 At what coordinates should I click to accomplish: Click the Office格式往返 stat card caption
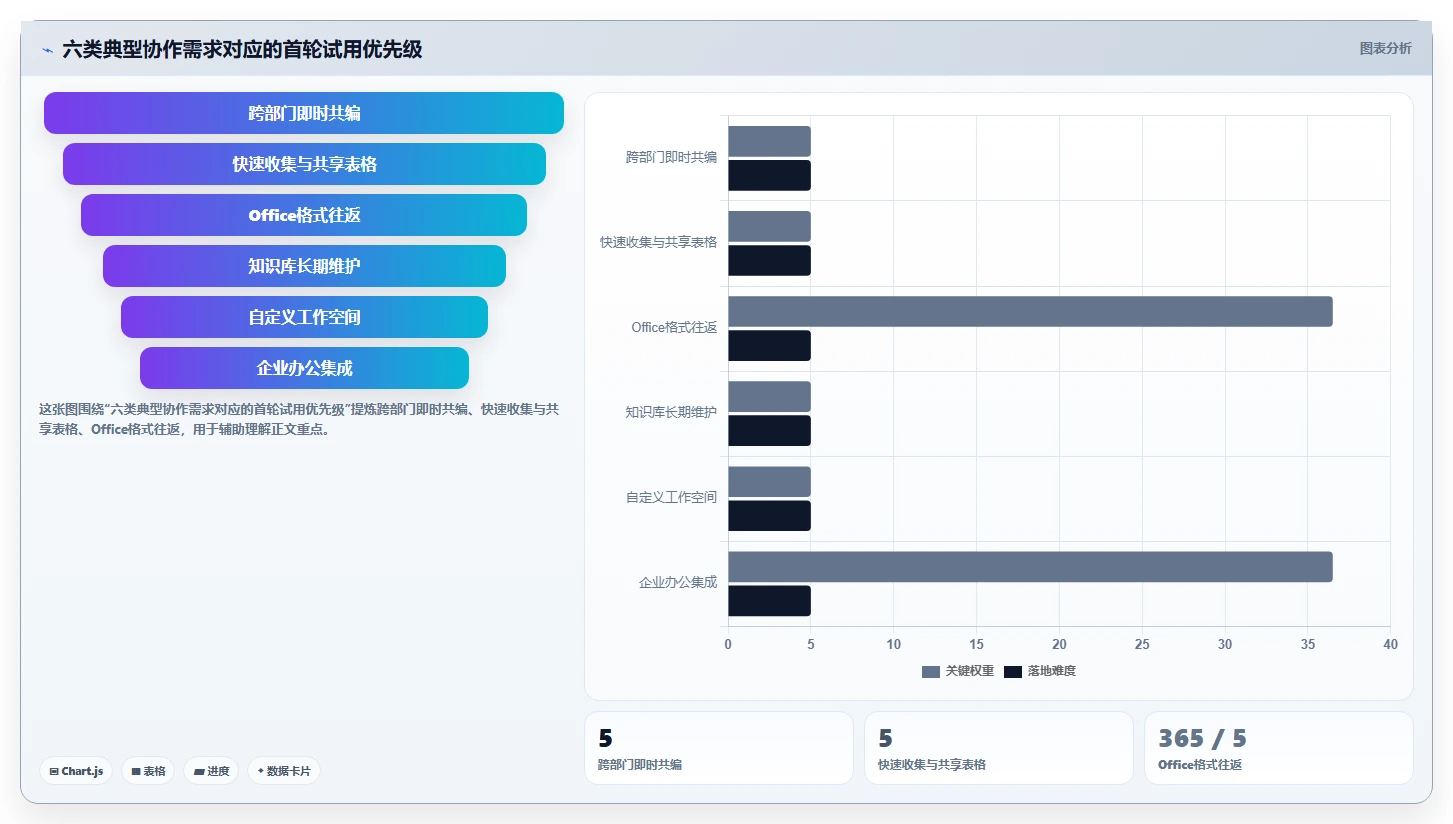point(1200,765)
